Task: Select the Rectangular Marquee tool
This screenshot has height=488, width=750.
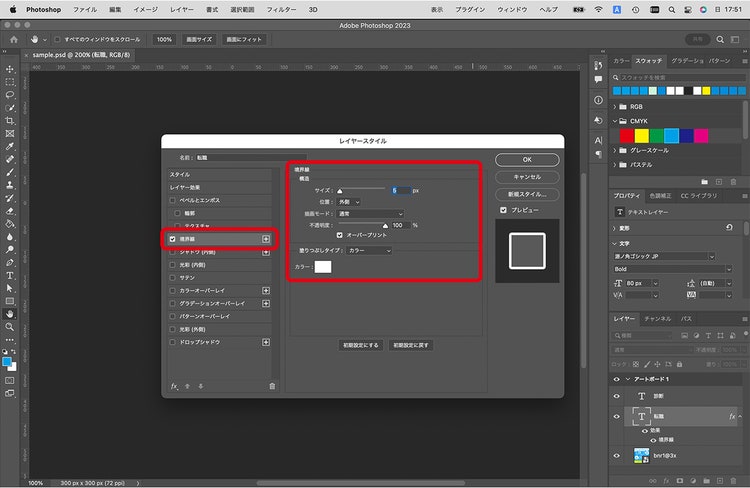Action: click(x=10, y=82)
